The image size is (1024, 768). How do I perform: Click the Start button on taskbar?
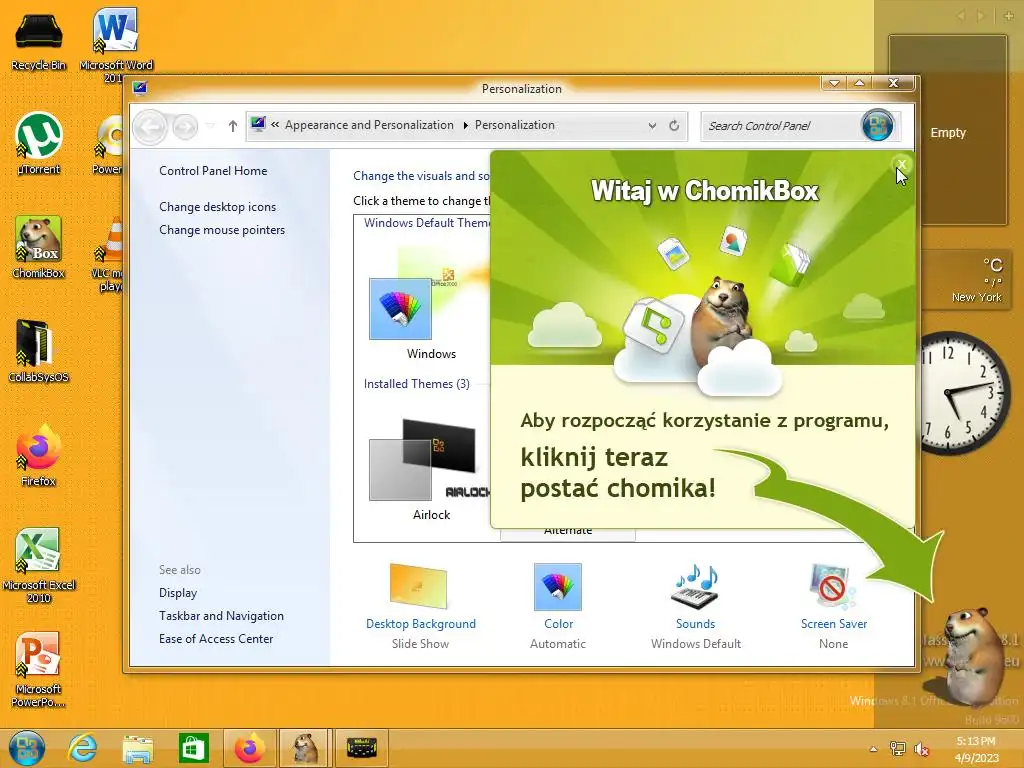tap(27, 748)
